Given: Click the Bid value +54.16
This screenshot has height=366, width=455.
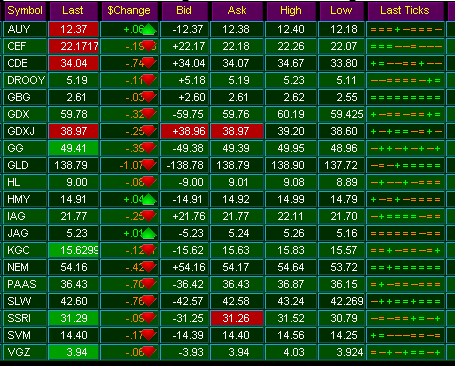Looking at the screenshot, I should click(x=185, y=267).
